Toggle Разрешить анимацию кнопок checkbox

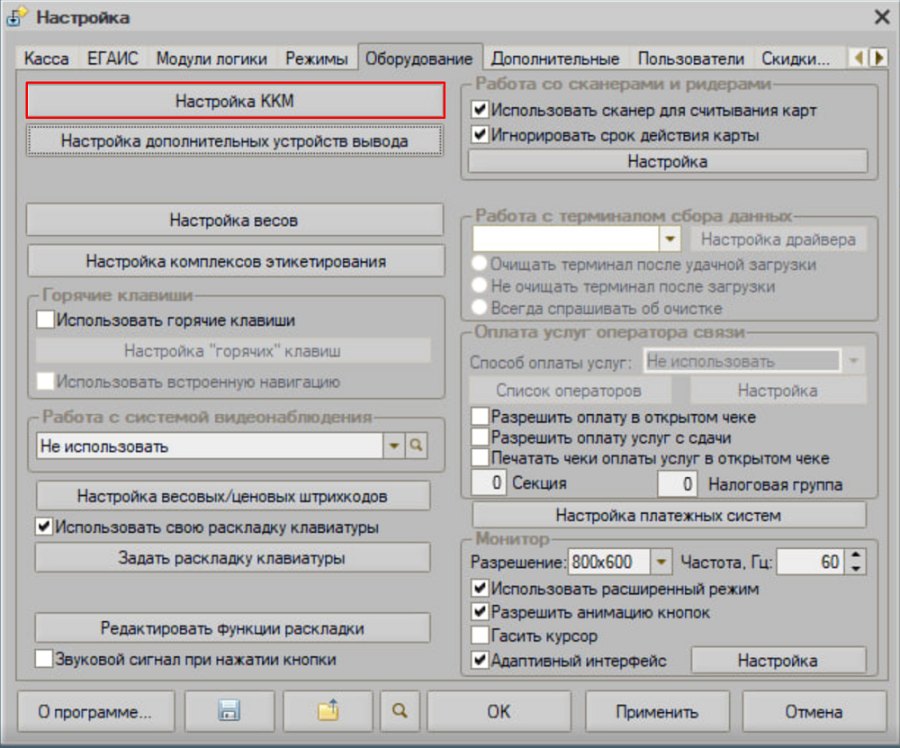(480, 612)
